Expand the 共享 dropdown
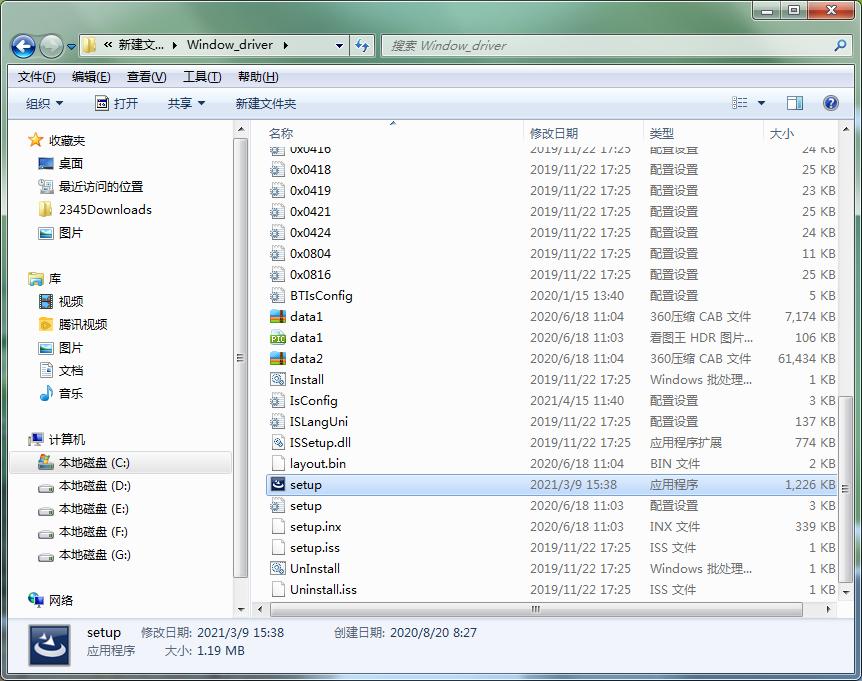Viewport: 862px width, 681px height. click(186, 103)
